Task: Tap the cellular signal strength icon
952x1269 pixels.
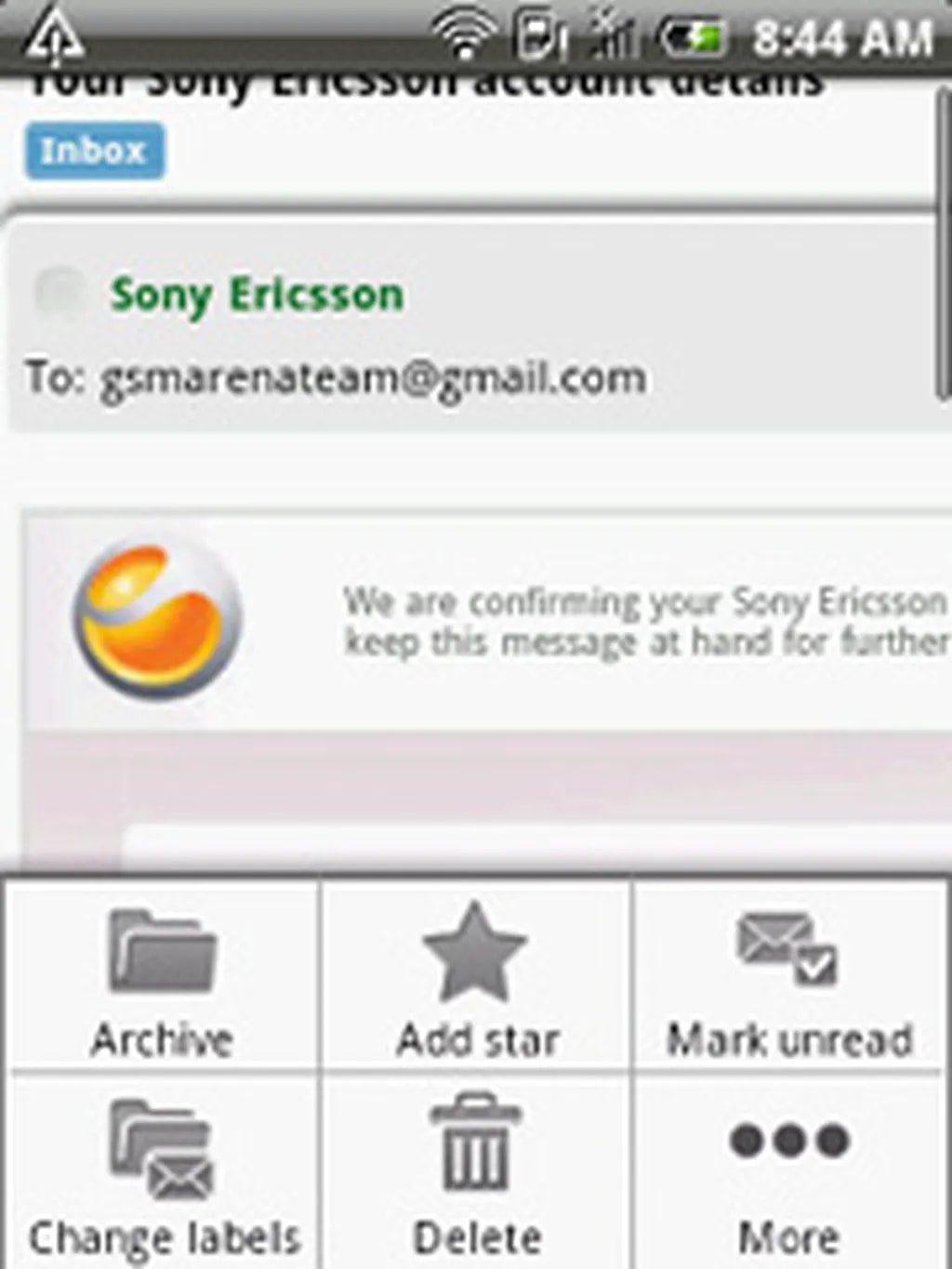Action: [x=615, y=35]
